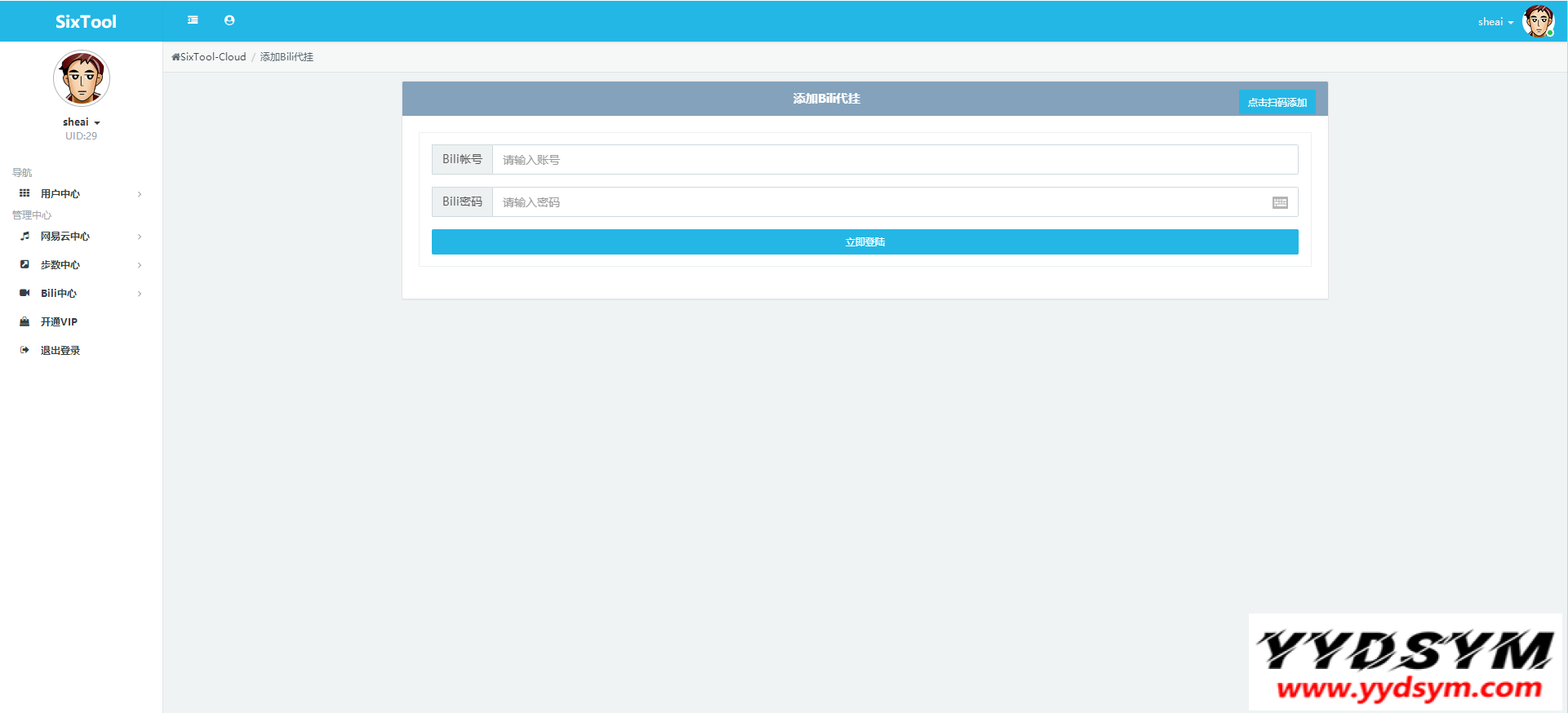Click the 点击扫码添加 button
The width and height of the screenshot is (1568, 713).
(1277, 102)
